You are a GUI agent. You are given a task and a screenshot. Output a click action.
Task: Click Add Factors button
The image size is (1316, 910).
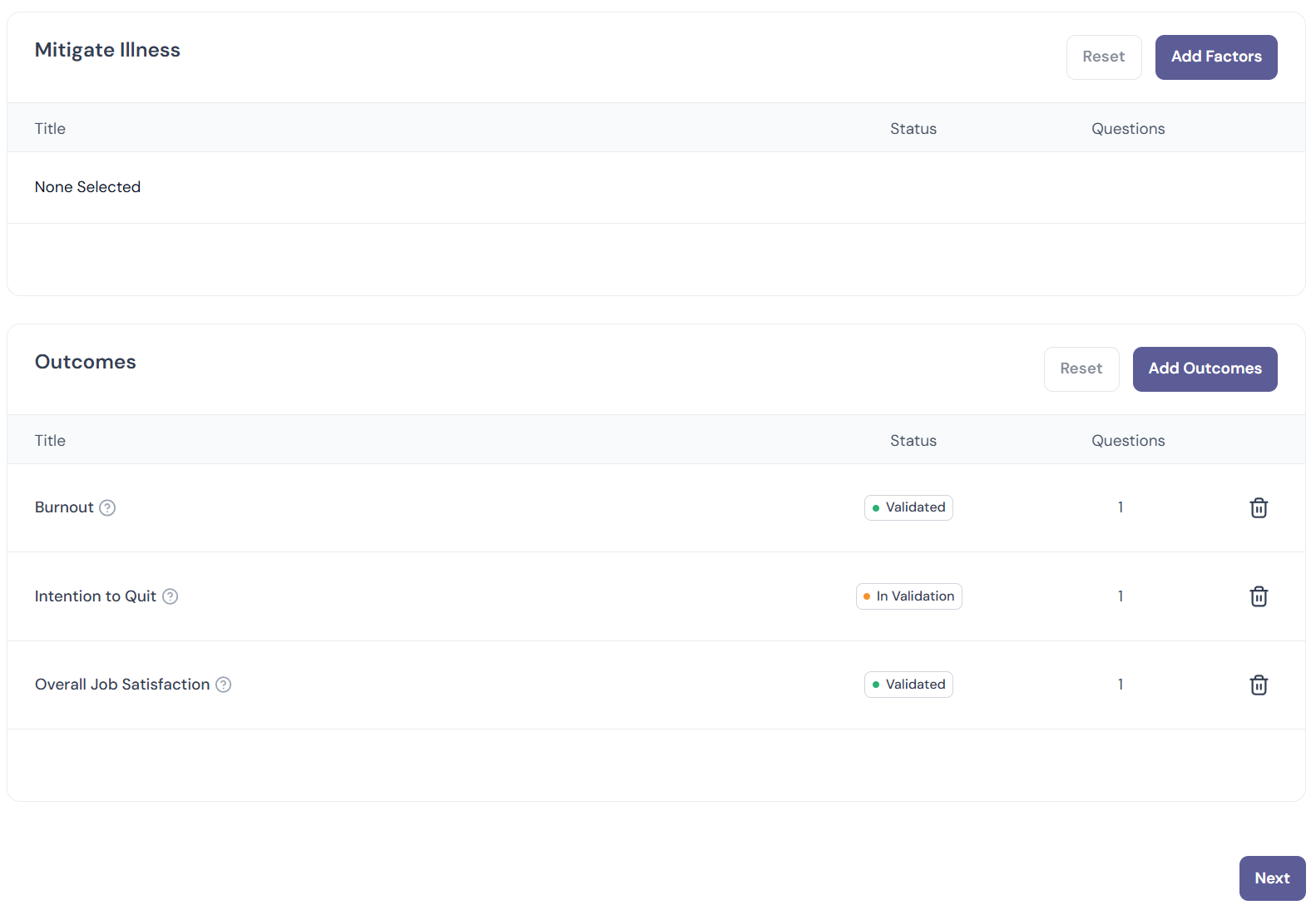pos(1216,57)
